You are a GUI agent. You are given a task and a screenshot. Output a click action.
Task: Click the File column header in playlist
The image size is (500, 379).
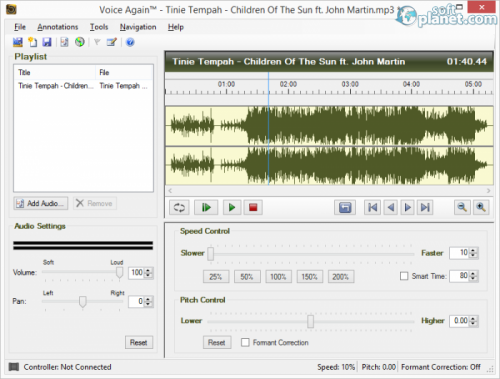click(124, 72)
